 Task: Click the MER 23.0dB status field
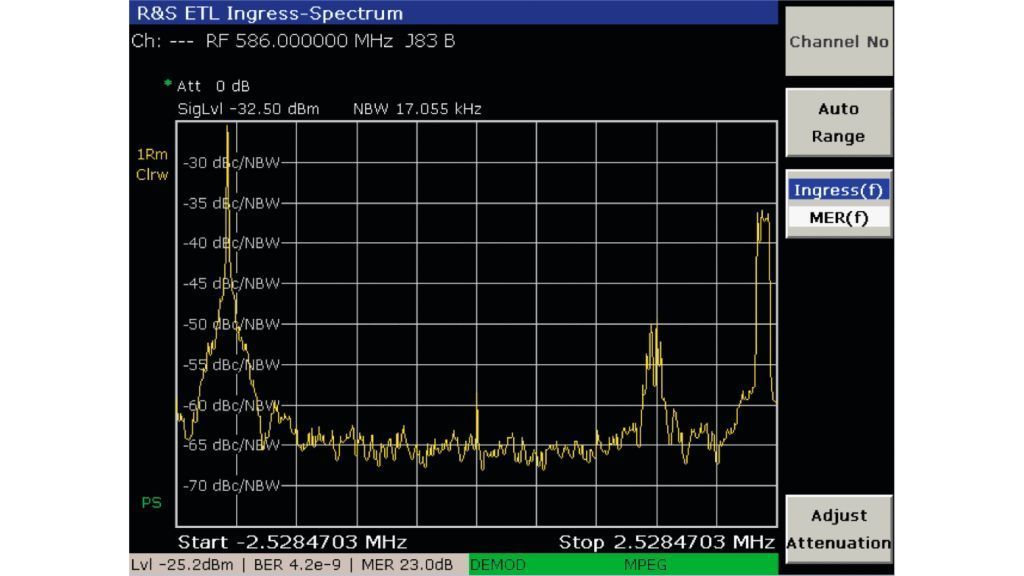[x=413, y=565]
